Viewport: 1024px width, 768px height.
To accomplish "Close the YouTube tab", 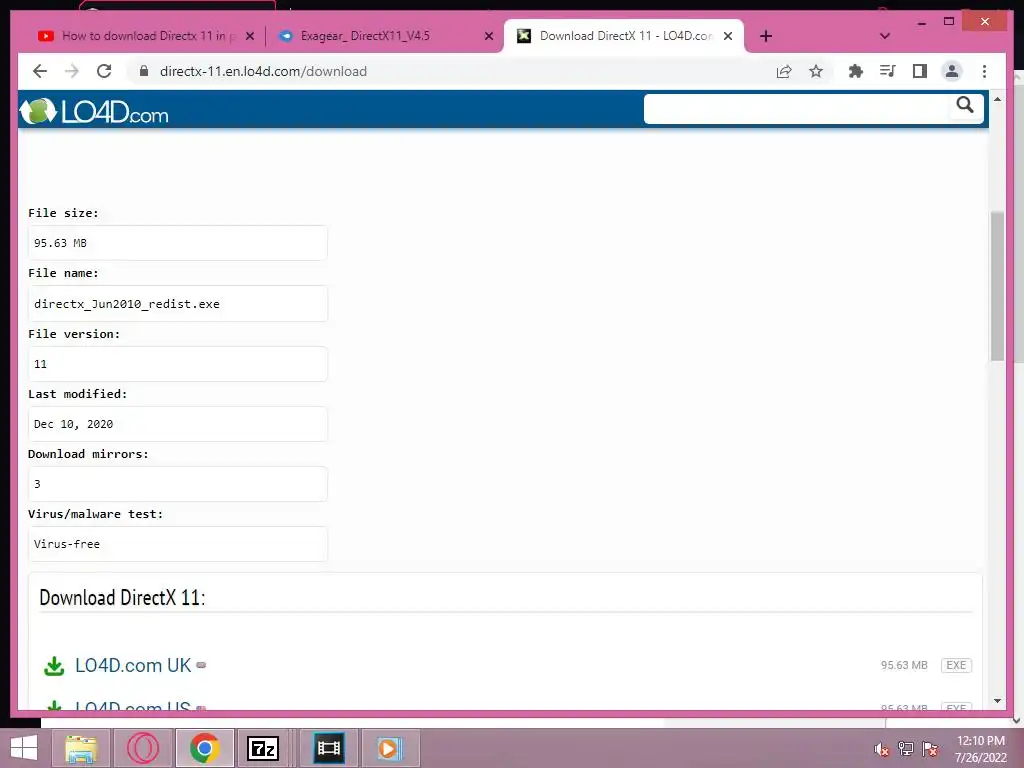I will tap(249, 37).
